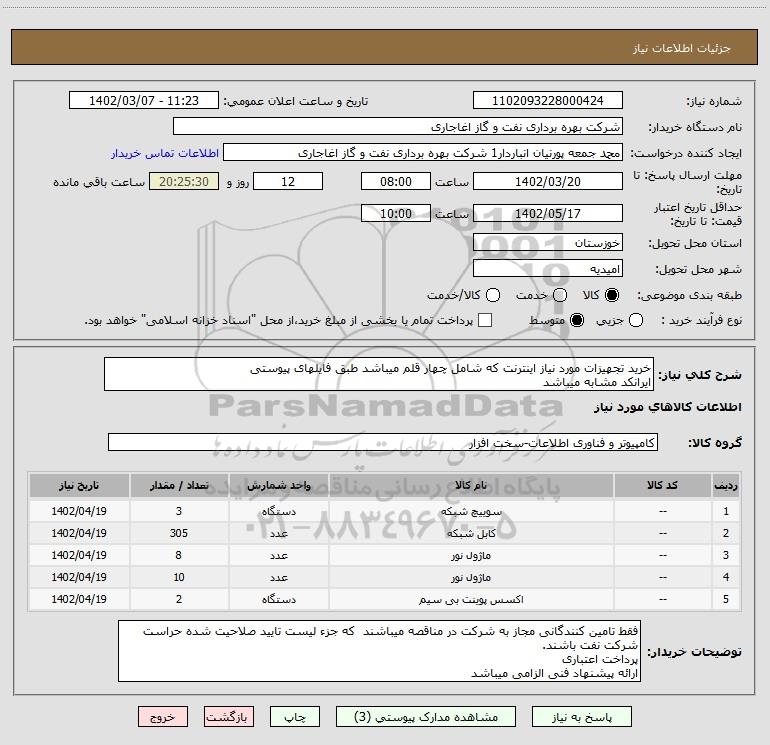Click the buyer name field شرکت بهره برداری نفت و گاز اغاجاری

coord(398,127)
